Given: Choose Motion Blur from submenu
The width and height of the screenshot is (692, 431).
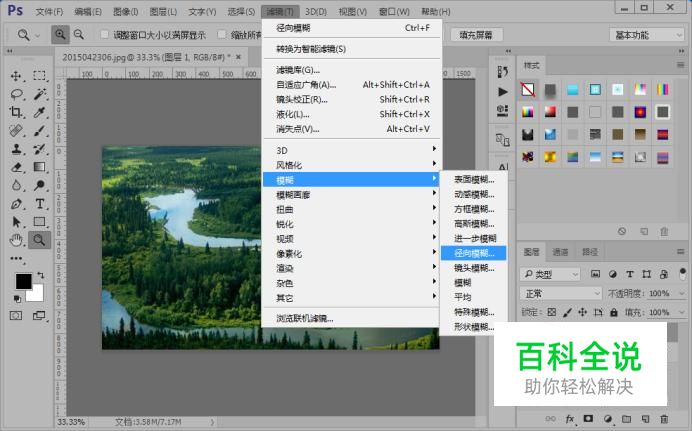Looking at the screenshot, I should pyautogui.click(x=474, y=194).
